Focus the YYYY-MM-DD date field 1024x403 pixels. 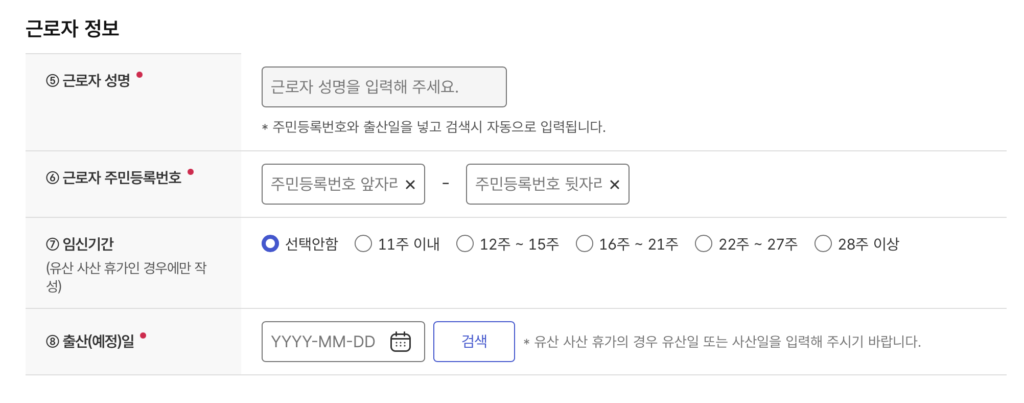pyautogui.click(x=323, y=342)
